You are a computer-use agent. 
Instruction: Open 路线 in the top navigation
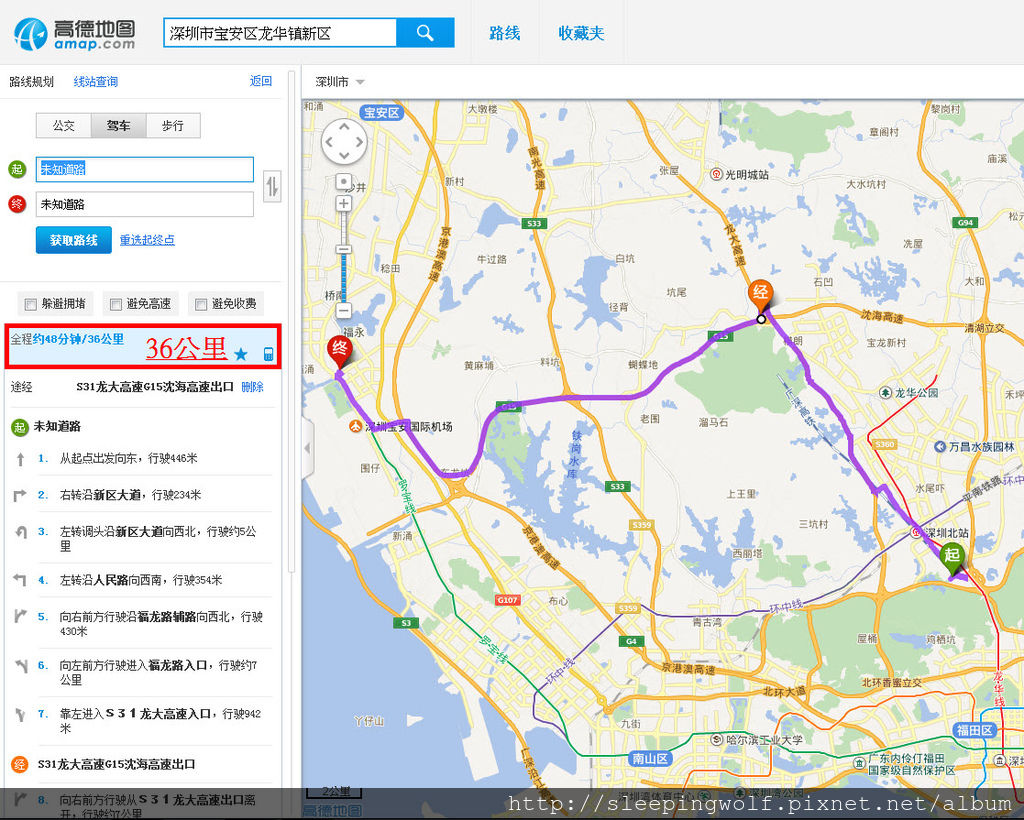pyautogui.click(x=504, y=33)
